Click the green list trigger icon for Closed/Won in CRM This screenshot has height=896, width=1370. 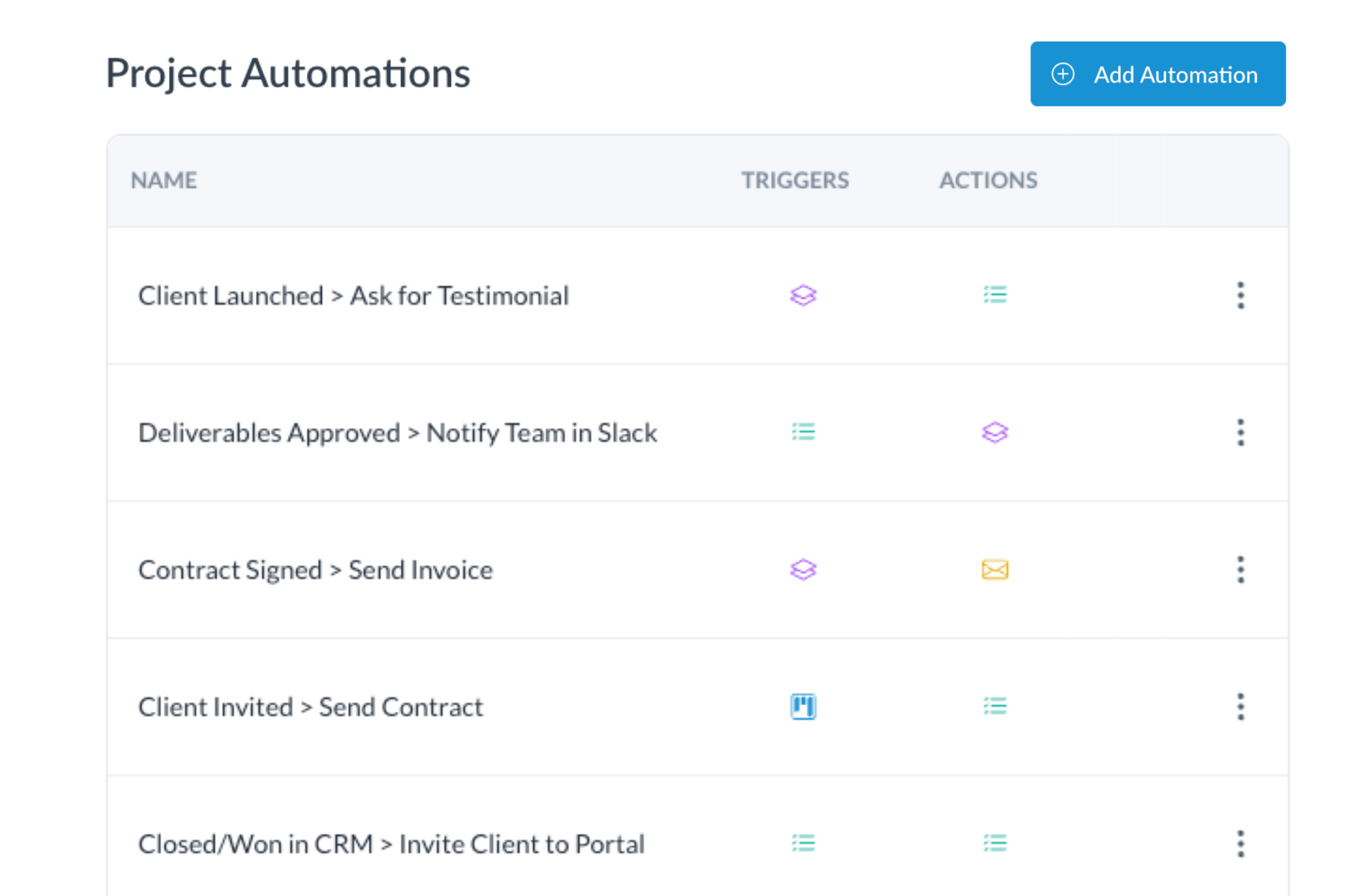coord(803,843)
